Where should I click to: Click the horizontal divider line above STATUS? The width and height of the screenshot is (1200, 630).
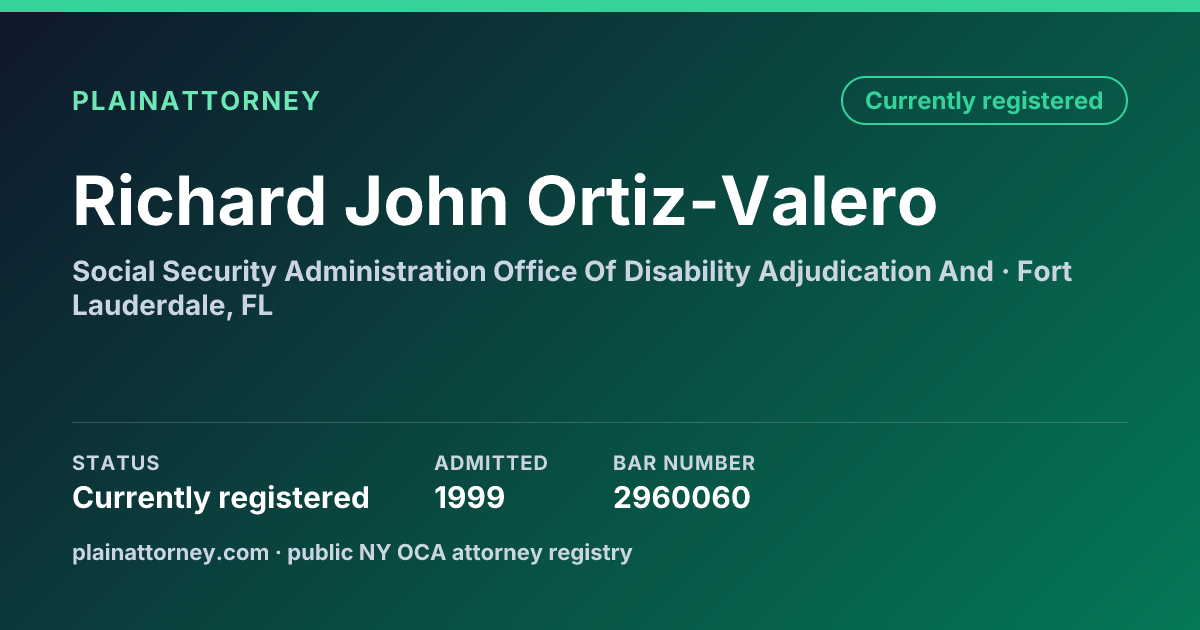[x=600, y=422]
